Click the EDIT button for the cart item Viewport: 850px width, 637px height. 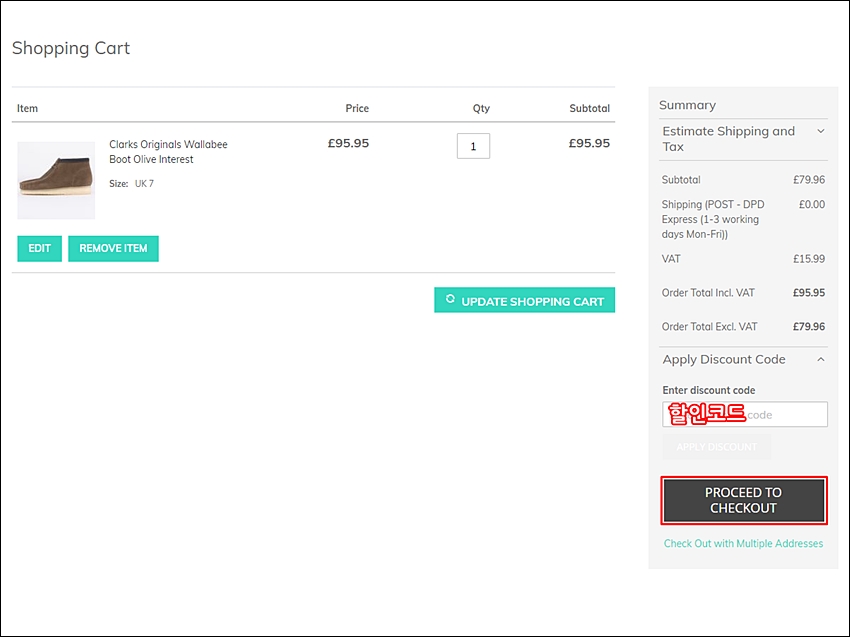tap(40, 248)
